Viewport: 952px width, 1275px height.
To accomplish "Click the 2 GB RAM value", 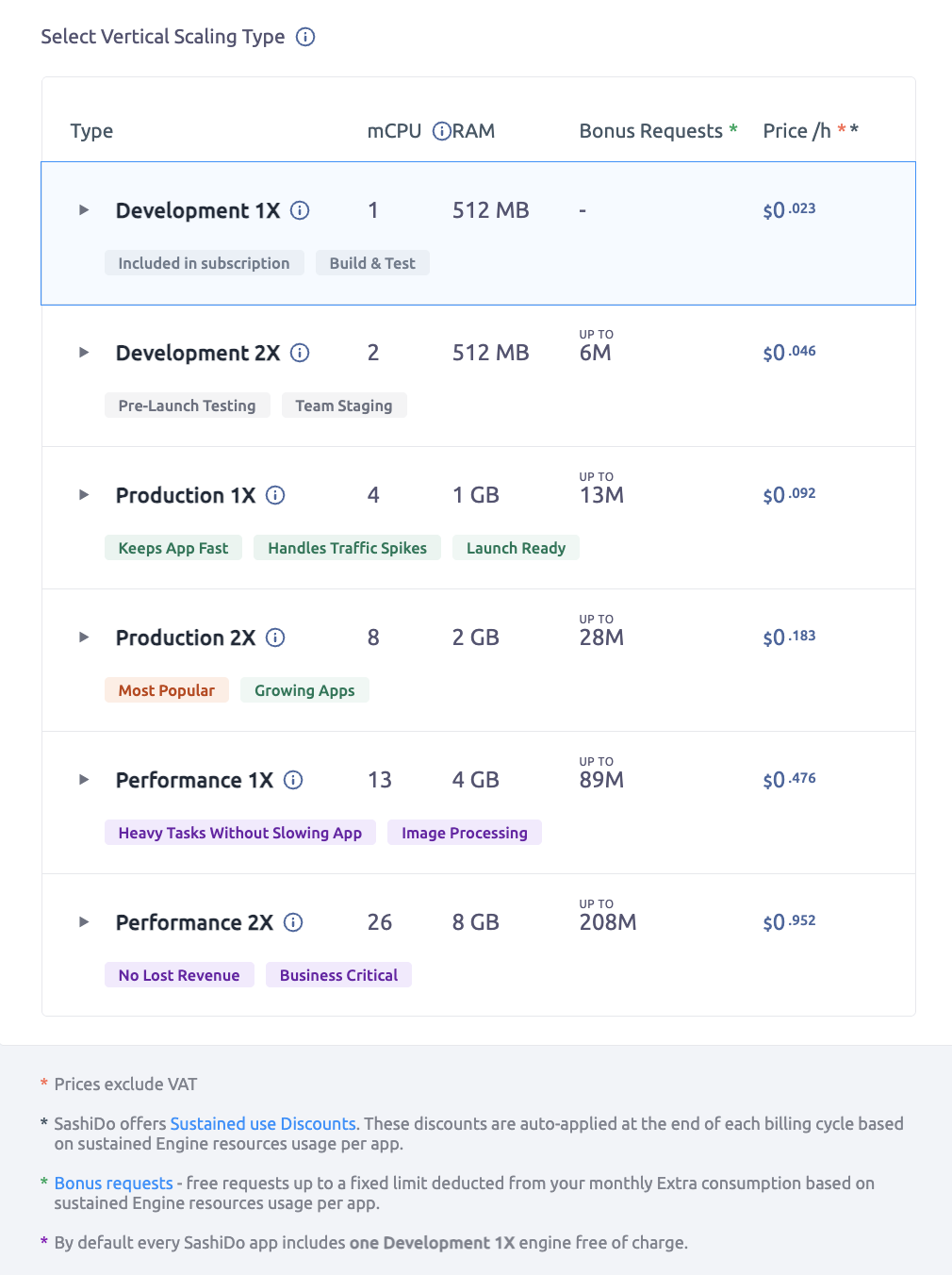I will point(476,637).
